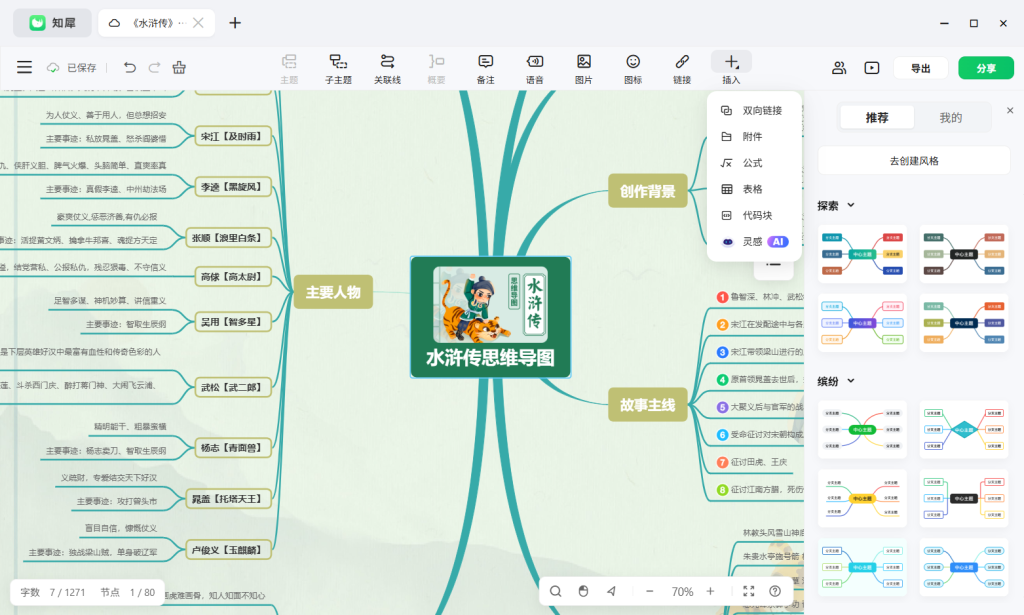Image resolution: width=1024 pixels, height=615 pixels.
Task: Switch to the 我的 tab
Action: (950, 118)
